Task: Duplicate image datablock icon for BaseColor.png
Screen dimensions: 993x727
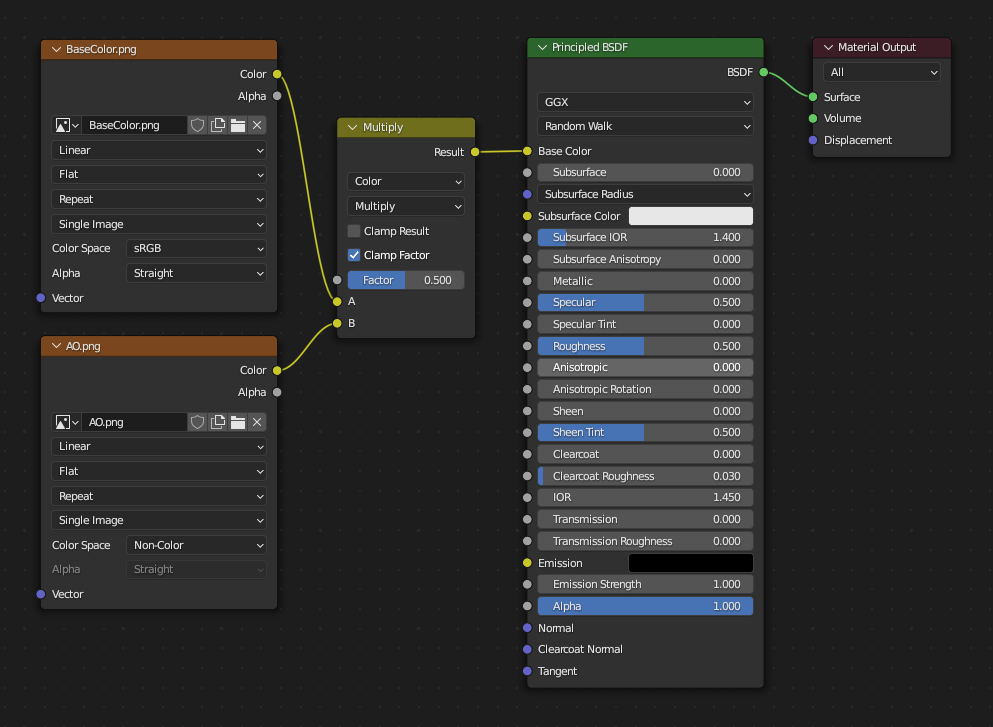Action: click(218, 125)
